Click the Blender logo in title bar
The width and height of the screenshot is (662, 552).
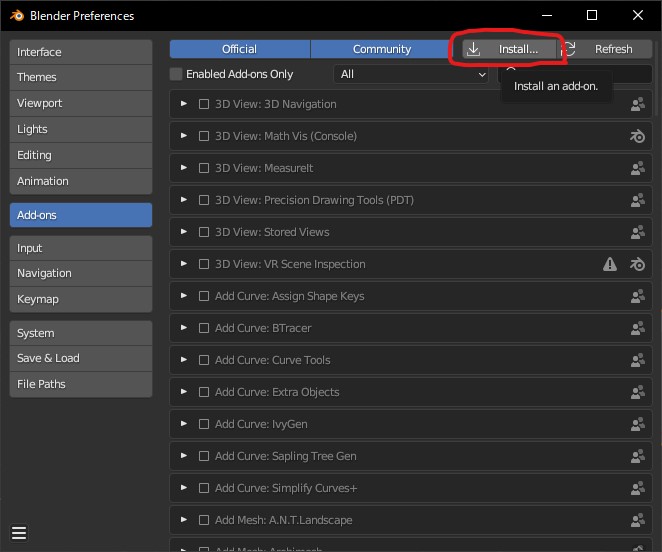coord(17,16)
